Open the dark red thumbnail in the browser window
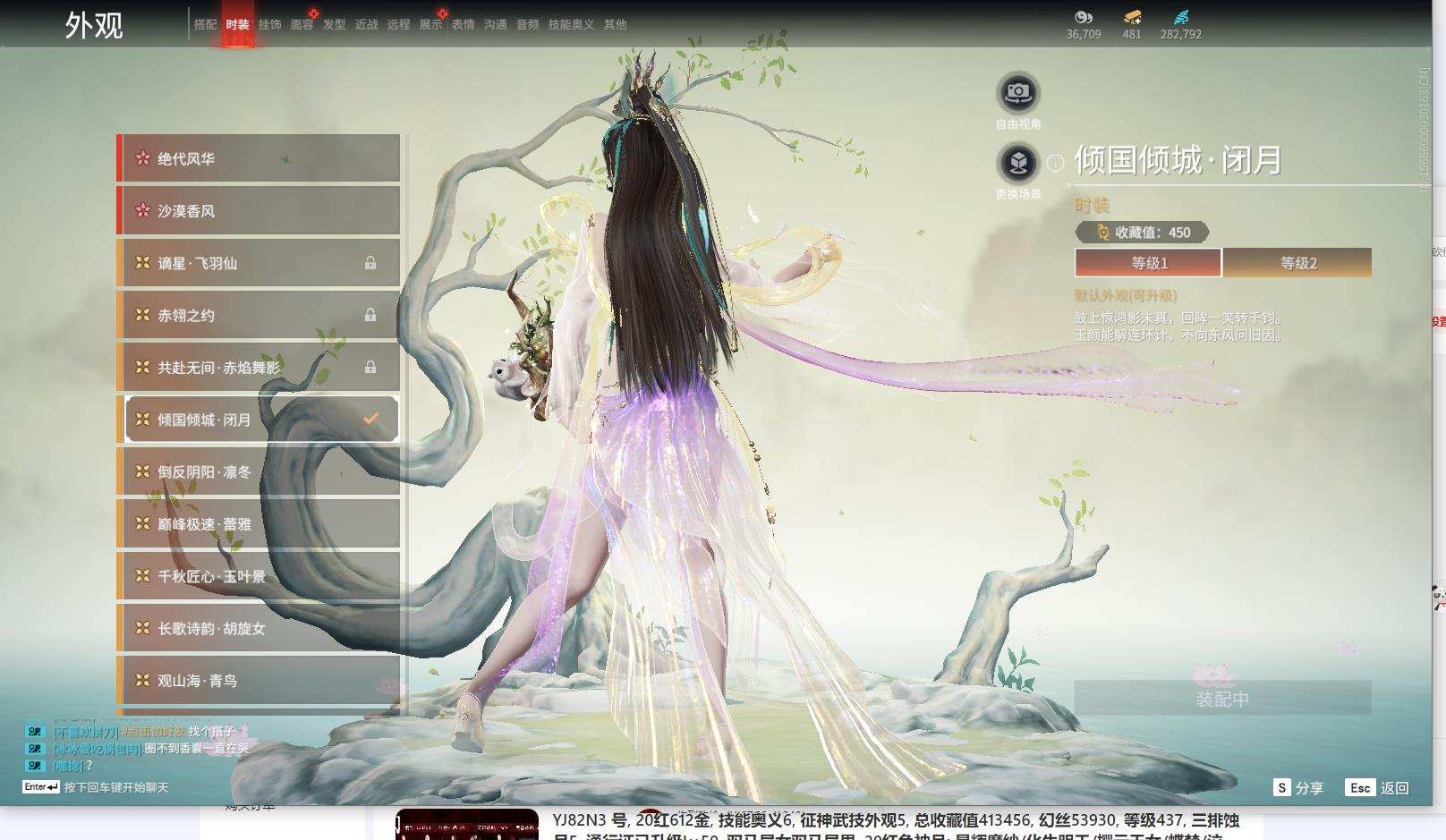This screenshot has height=840, width=1446. coord(467,824)
